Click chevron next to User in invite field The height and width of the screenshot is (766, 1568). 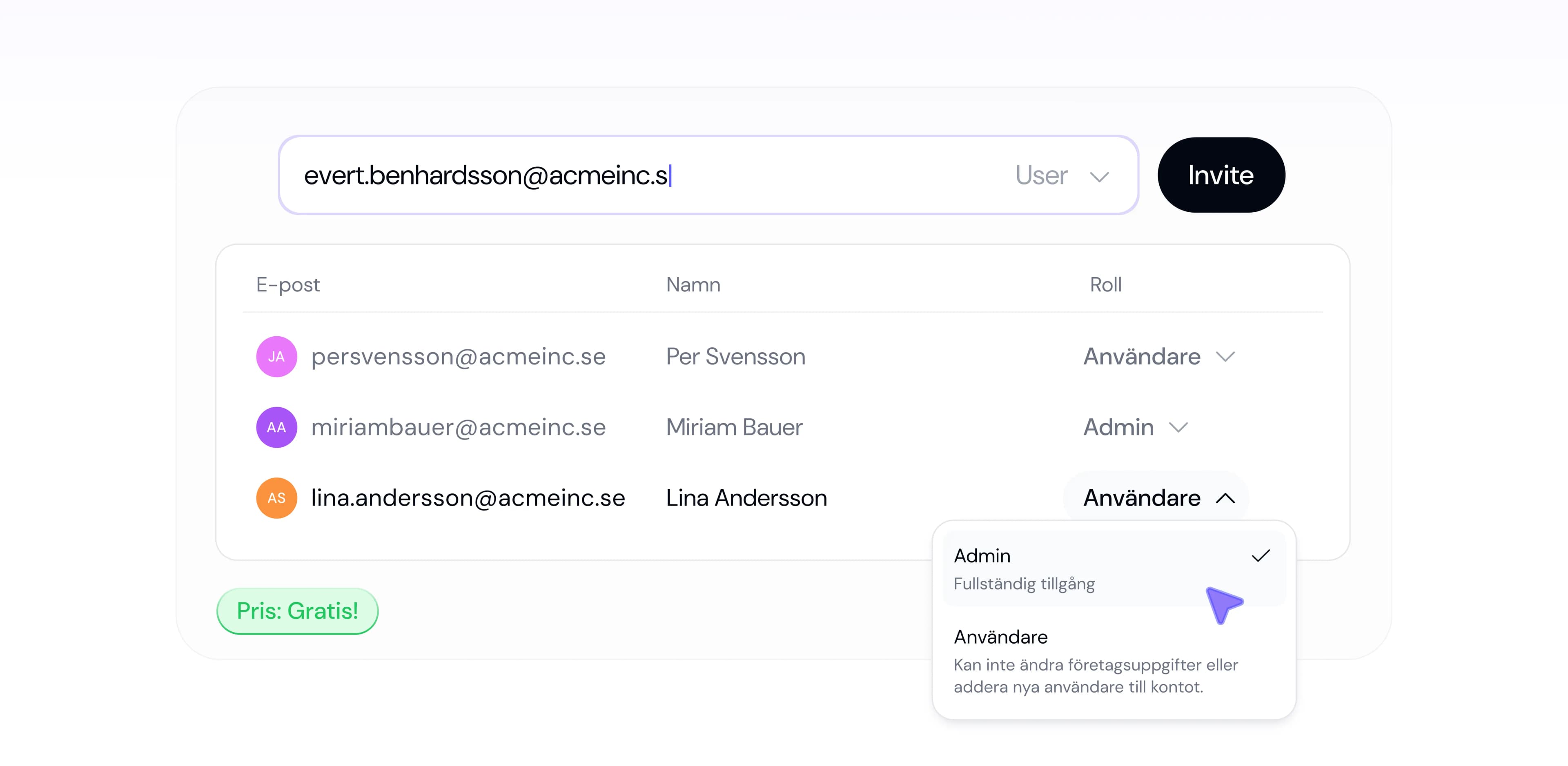click(1099, 176)
